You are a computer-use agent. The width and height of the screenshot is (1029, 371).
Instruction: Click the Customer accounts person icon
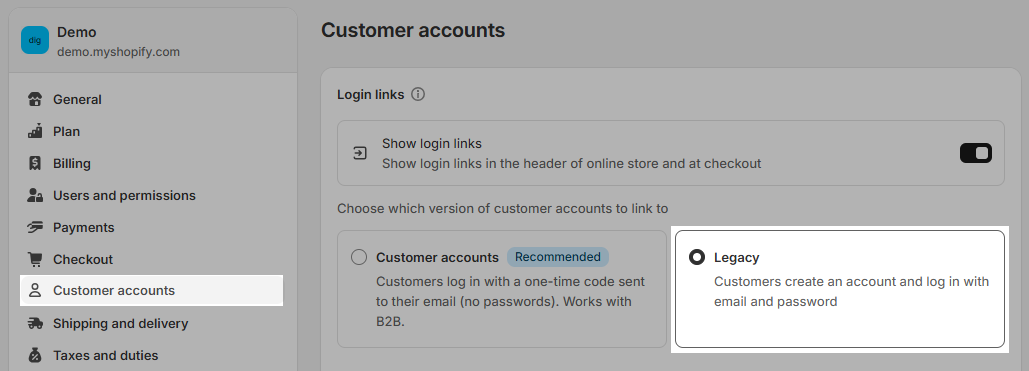(x=35, y=291)
